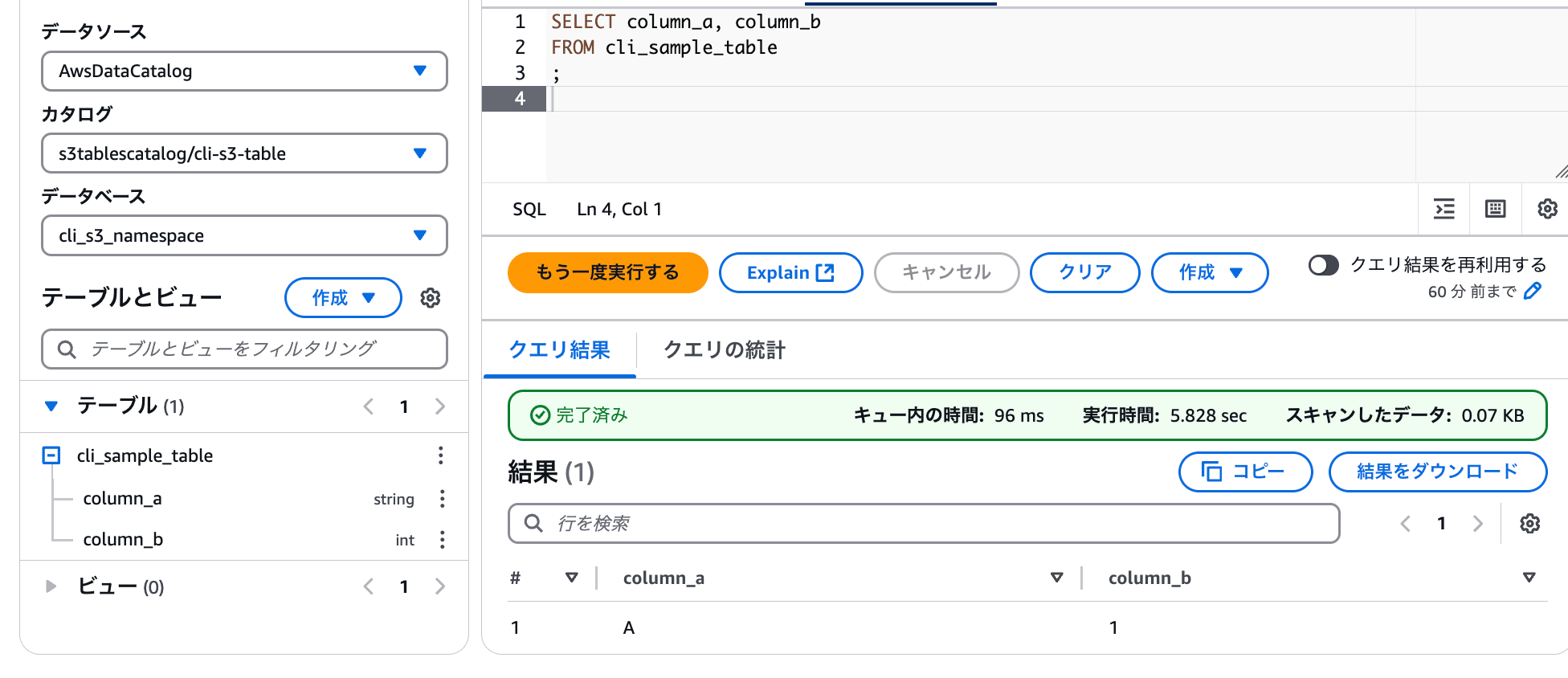Click the キャンセル button
Image resolution: width=1568 pixels, height=678 pixels.
(x=947, y=272)
